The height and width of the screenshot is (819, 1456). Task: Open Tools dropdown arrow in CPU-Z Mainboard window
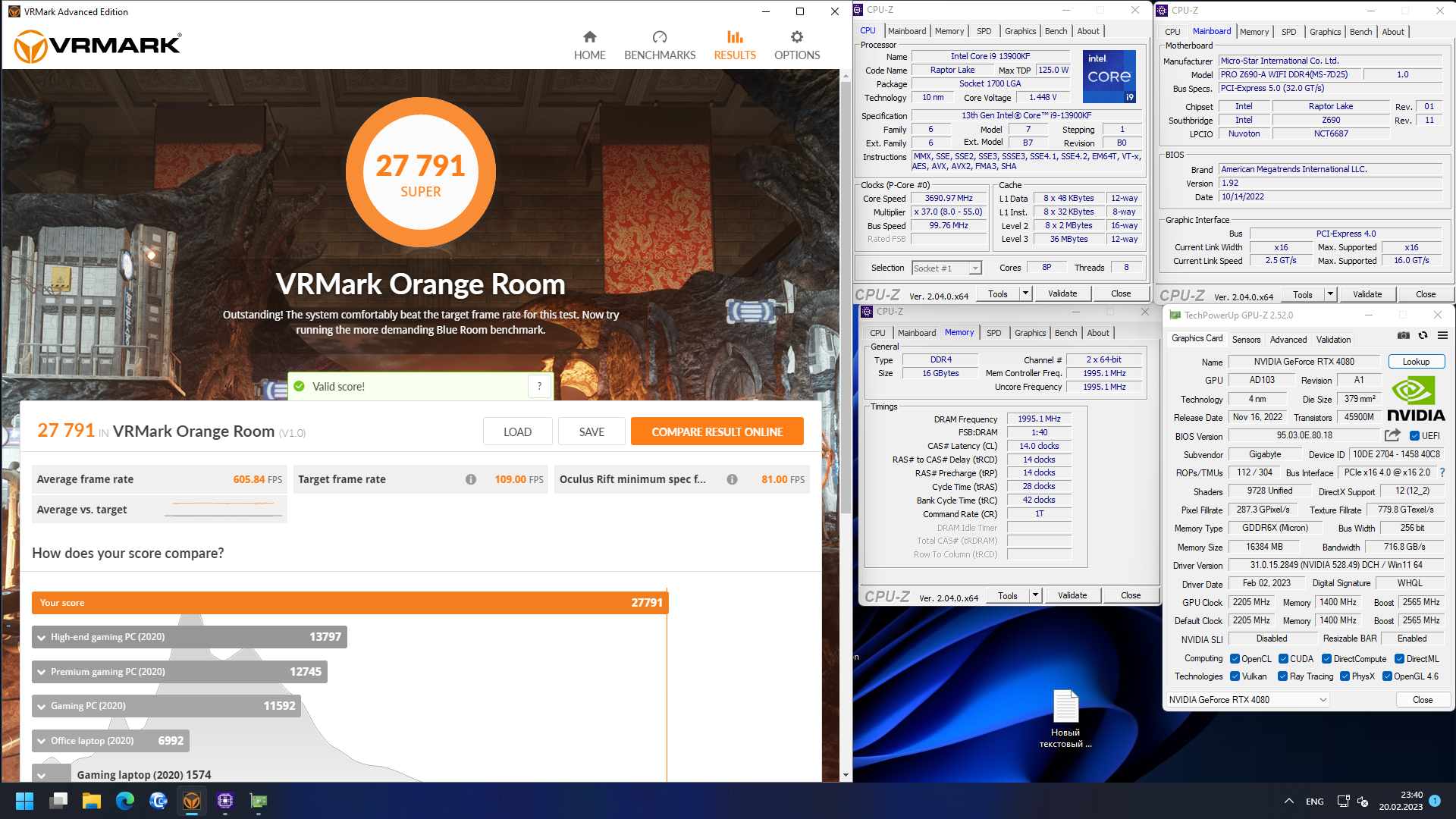[x=1330, y=294]
